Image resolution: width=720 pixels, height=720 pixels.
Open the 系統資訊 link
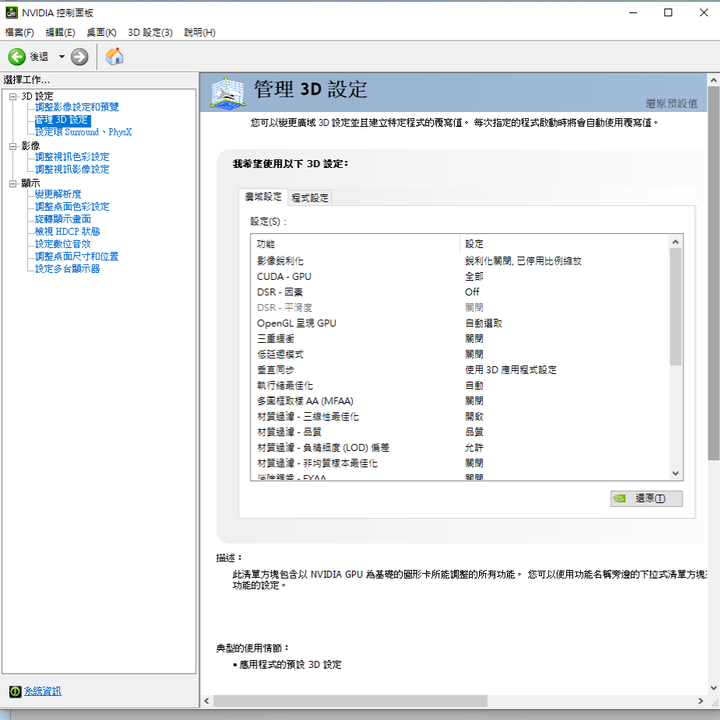[43, 691]
